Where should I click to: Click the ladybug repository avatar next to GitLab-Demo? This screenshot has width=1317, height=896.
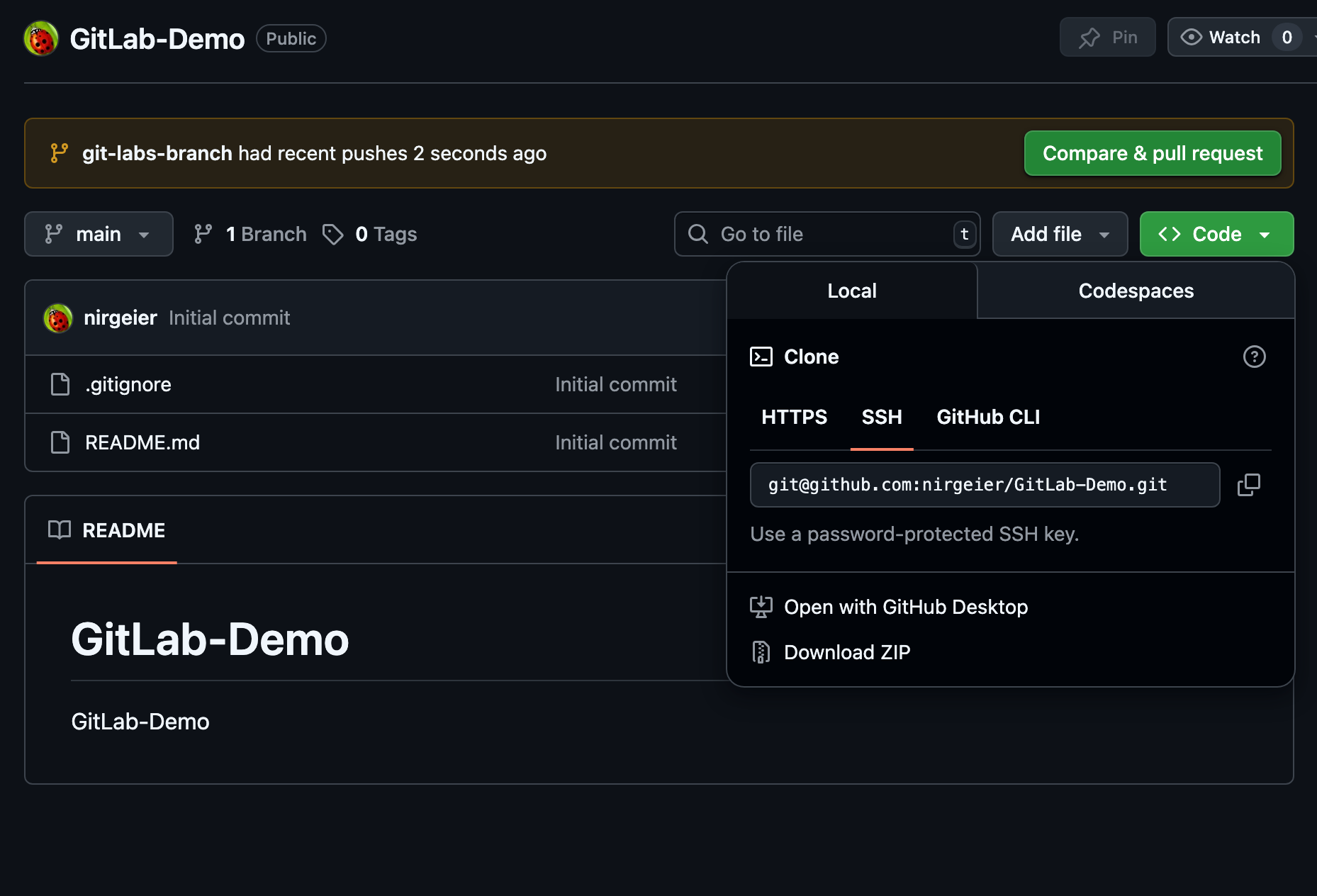[41, 38]
